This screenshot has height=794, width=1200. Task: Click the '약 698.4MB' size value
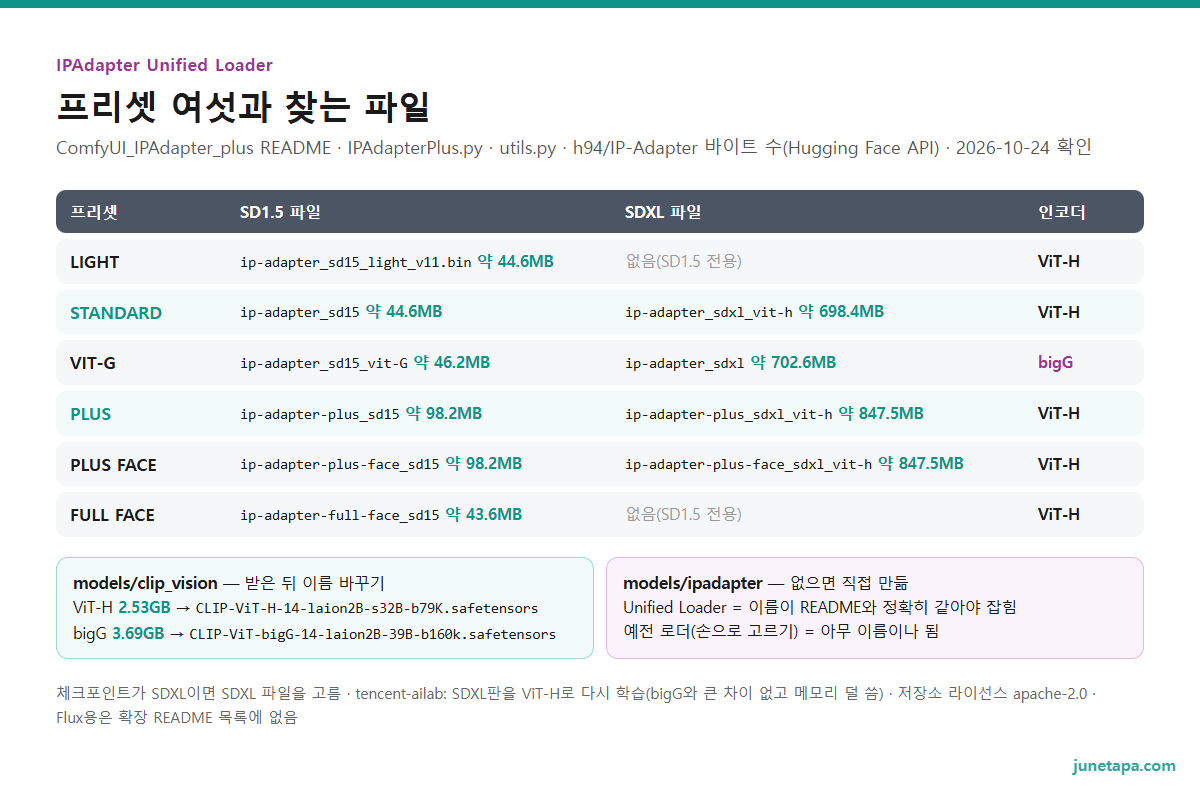(x=842, y=312)
